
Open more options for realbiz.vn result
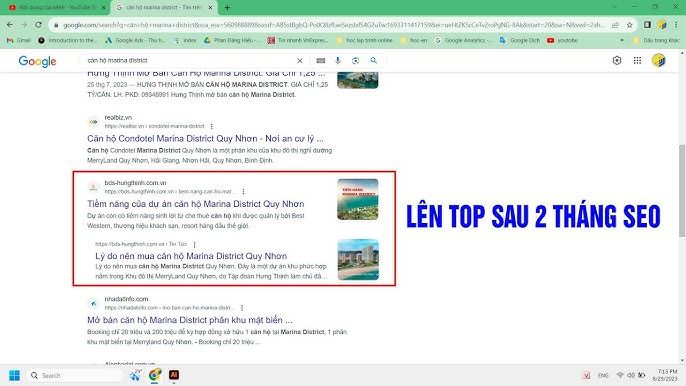[x=212, y=126]
